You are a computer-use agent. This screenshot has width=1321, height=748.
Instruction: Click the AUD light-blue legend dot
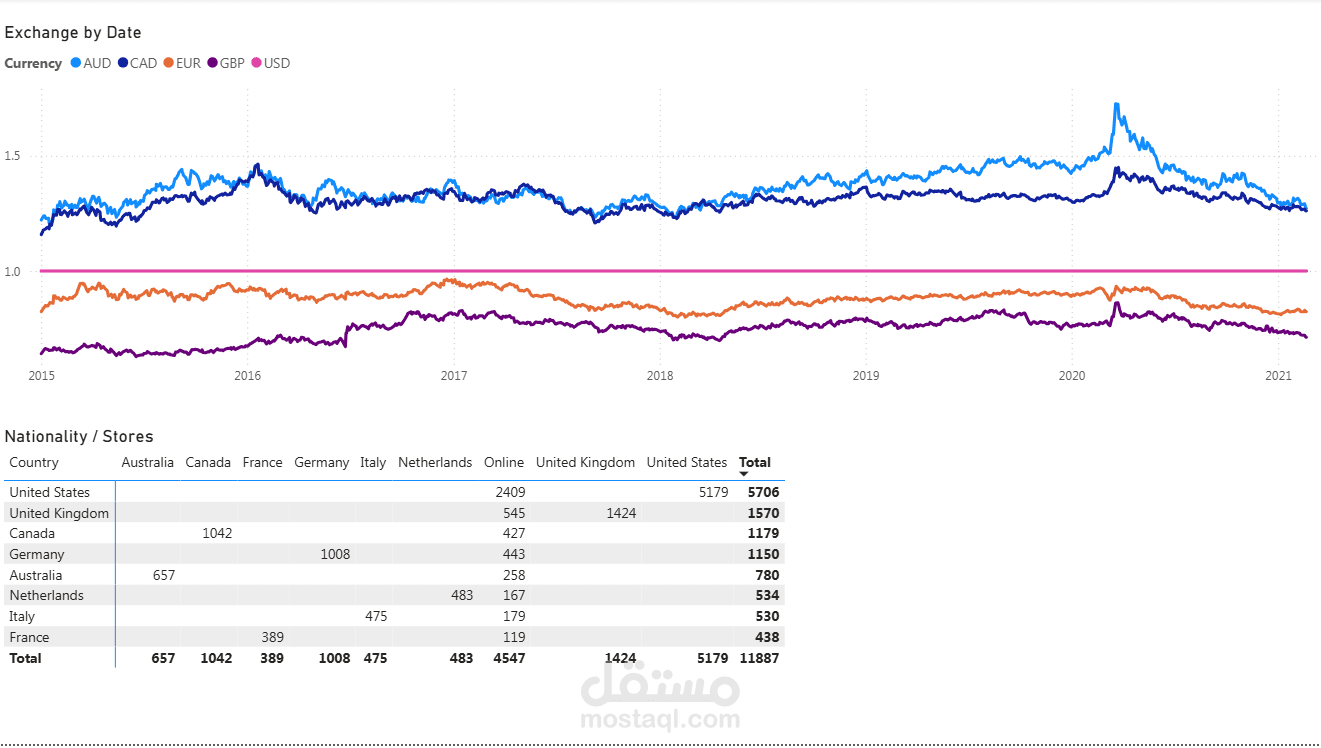(x=75, y=63)
